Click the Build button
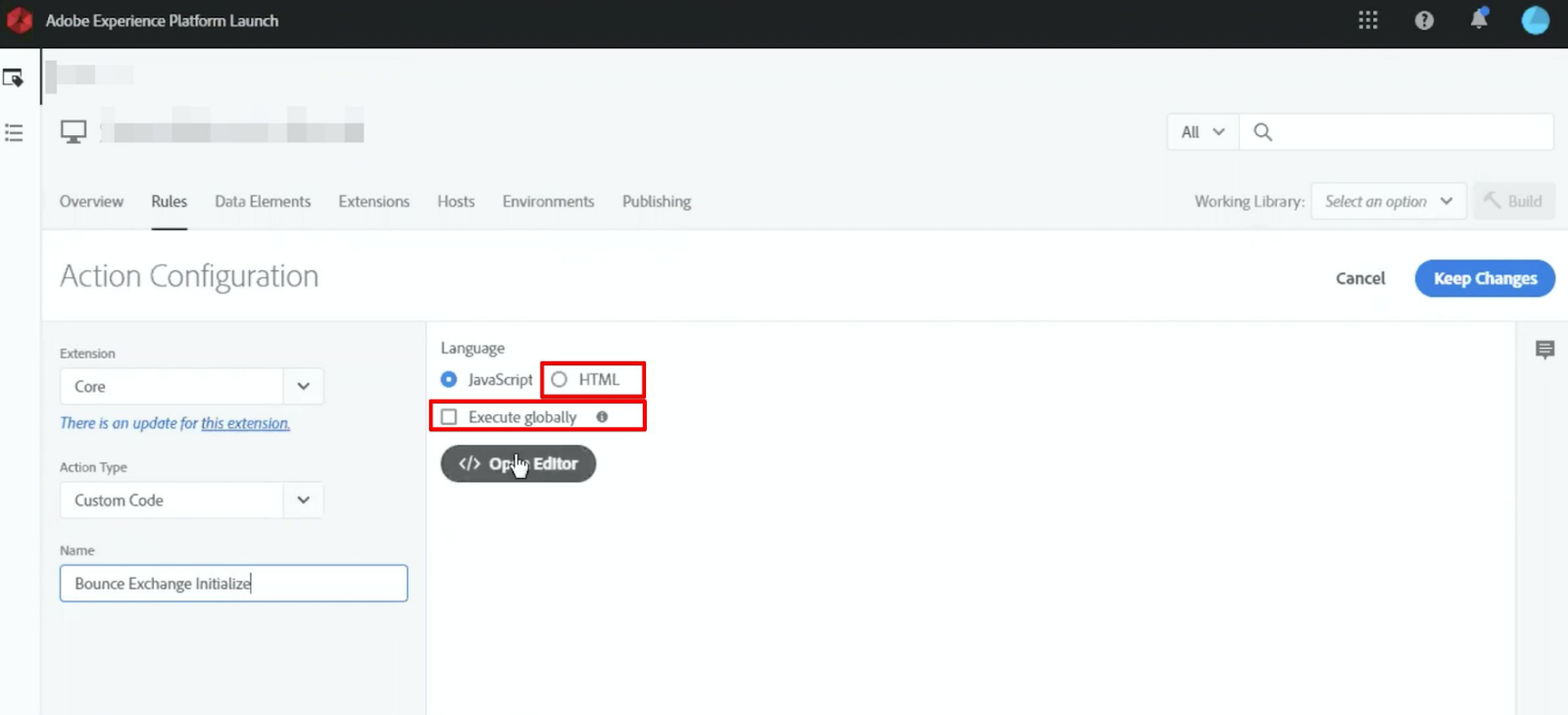 pos(1514,201)
